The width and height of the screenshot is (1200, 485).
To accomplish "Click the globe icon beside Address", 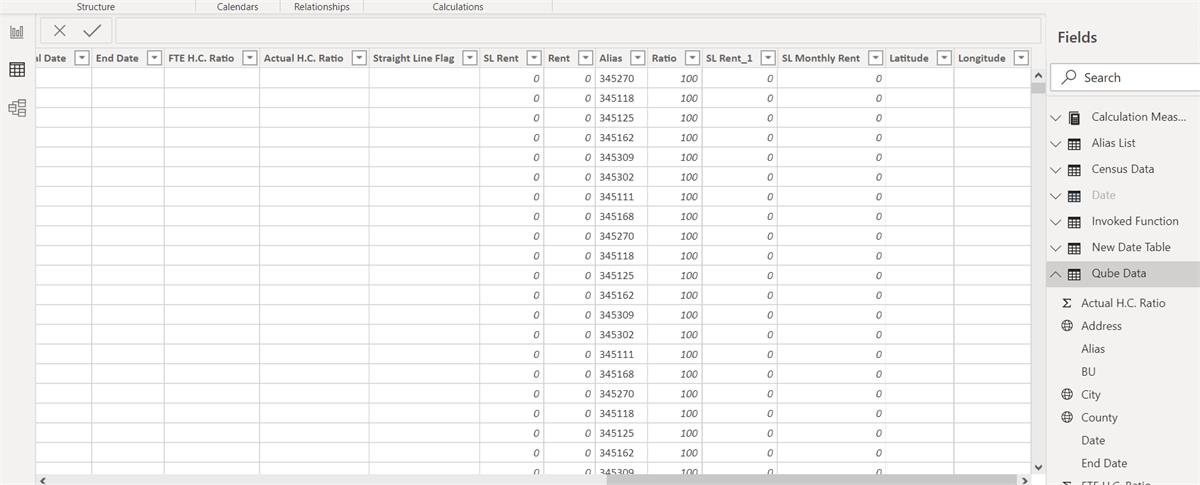I will pyautogui.click(x=1067, y=326).
